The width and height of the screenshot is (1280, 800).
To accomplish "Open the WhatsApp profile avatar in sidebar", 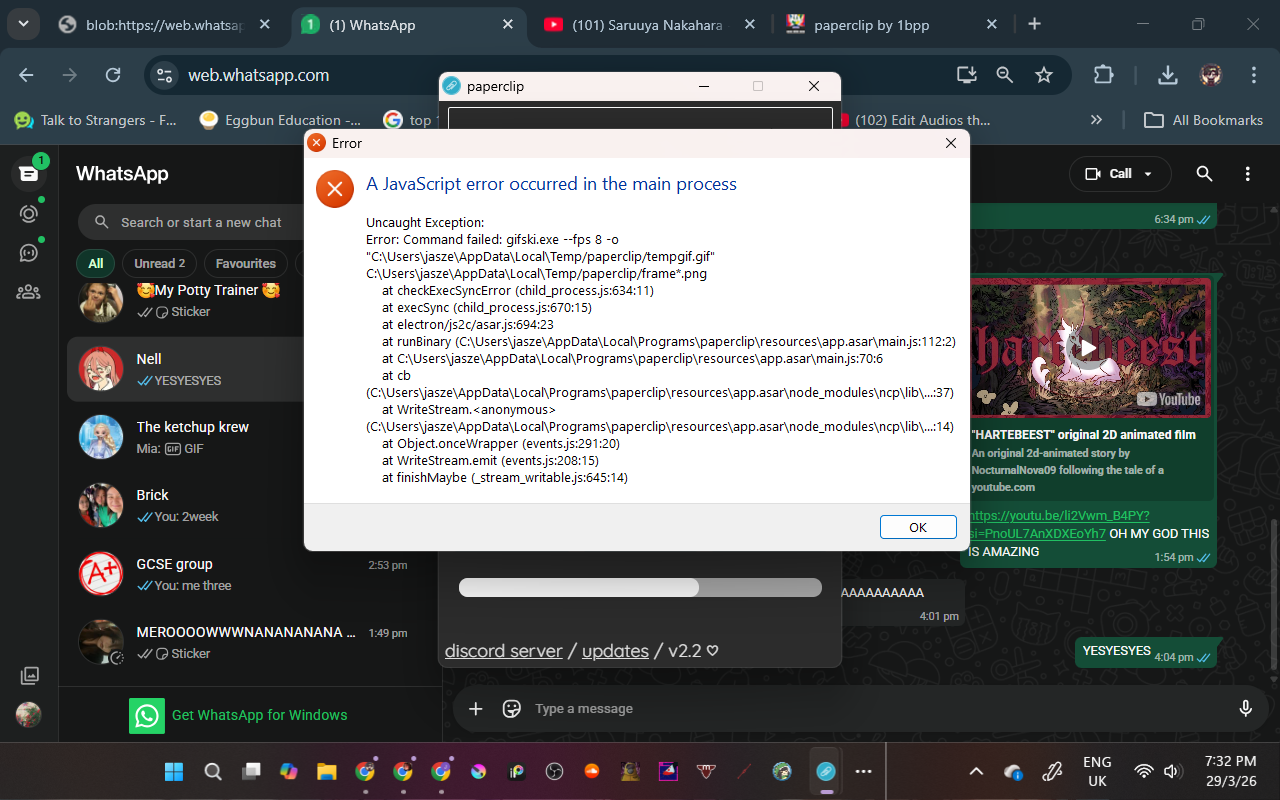I will [x=29, y=715].
